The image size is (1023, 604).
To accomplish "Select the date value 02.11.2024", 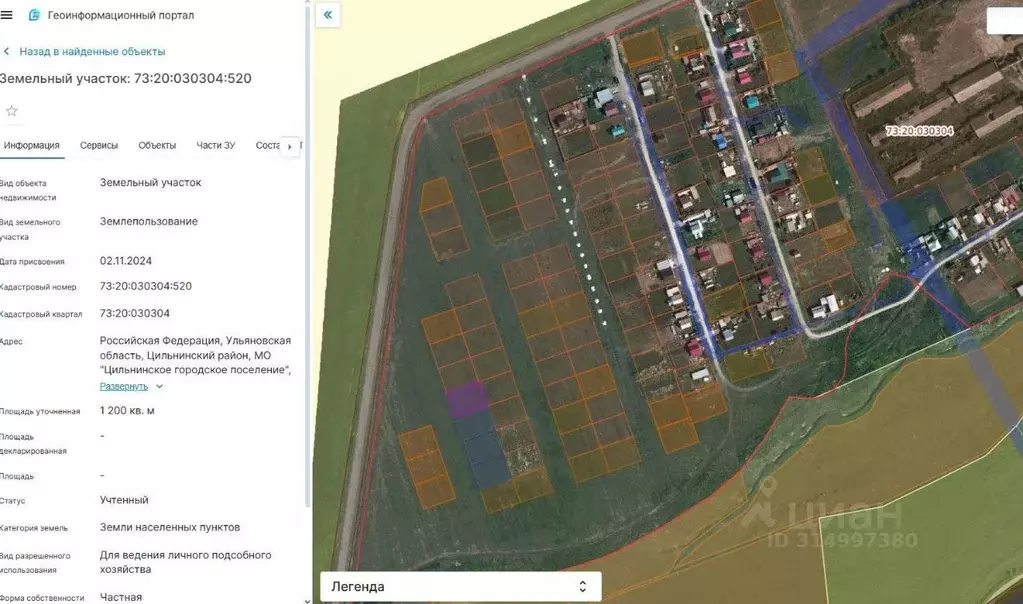I will click(x=126, y=261).
